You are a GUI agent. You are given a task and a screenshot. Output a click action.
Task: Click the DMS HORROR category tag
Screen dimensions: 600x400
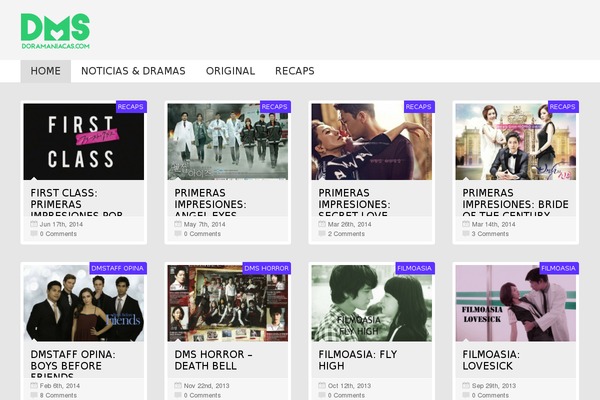point(266,268)
